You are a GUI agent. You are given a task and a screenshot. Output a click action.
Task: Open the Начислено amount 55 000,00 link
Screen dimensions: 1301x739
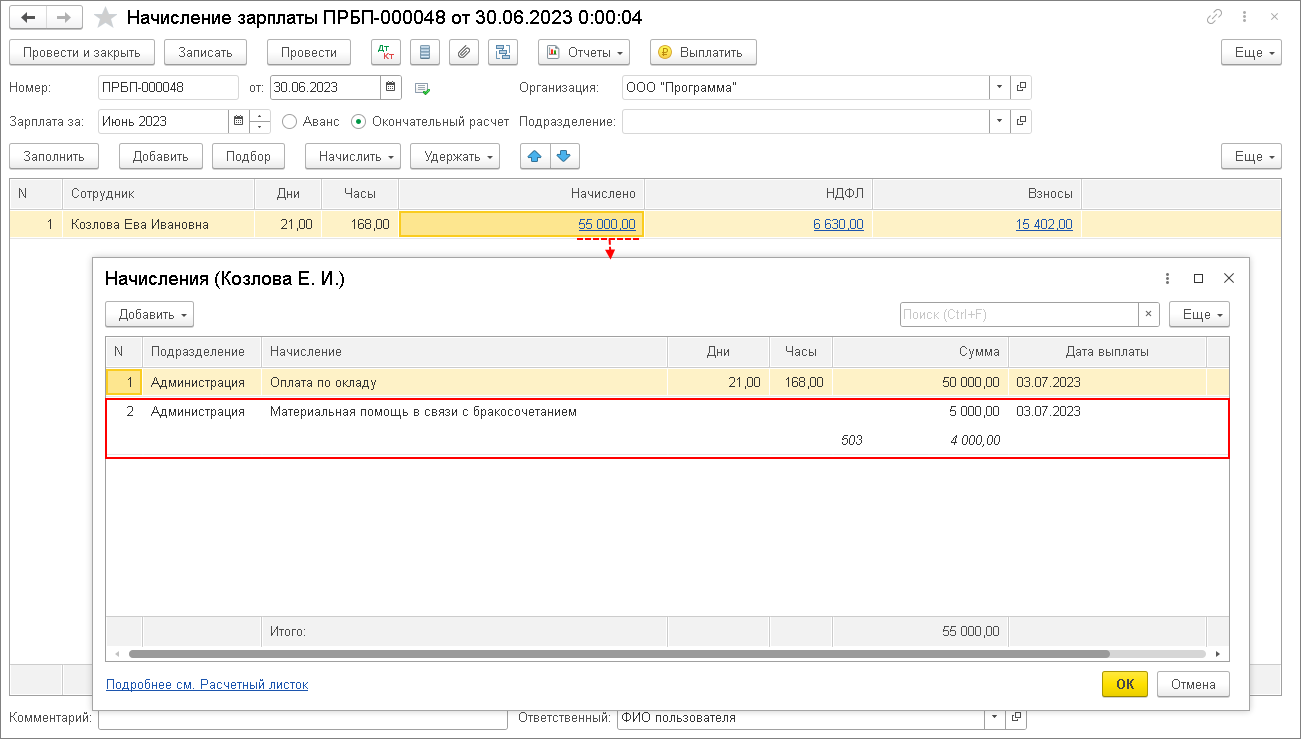pos(607,224)
